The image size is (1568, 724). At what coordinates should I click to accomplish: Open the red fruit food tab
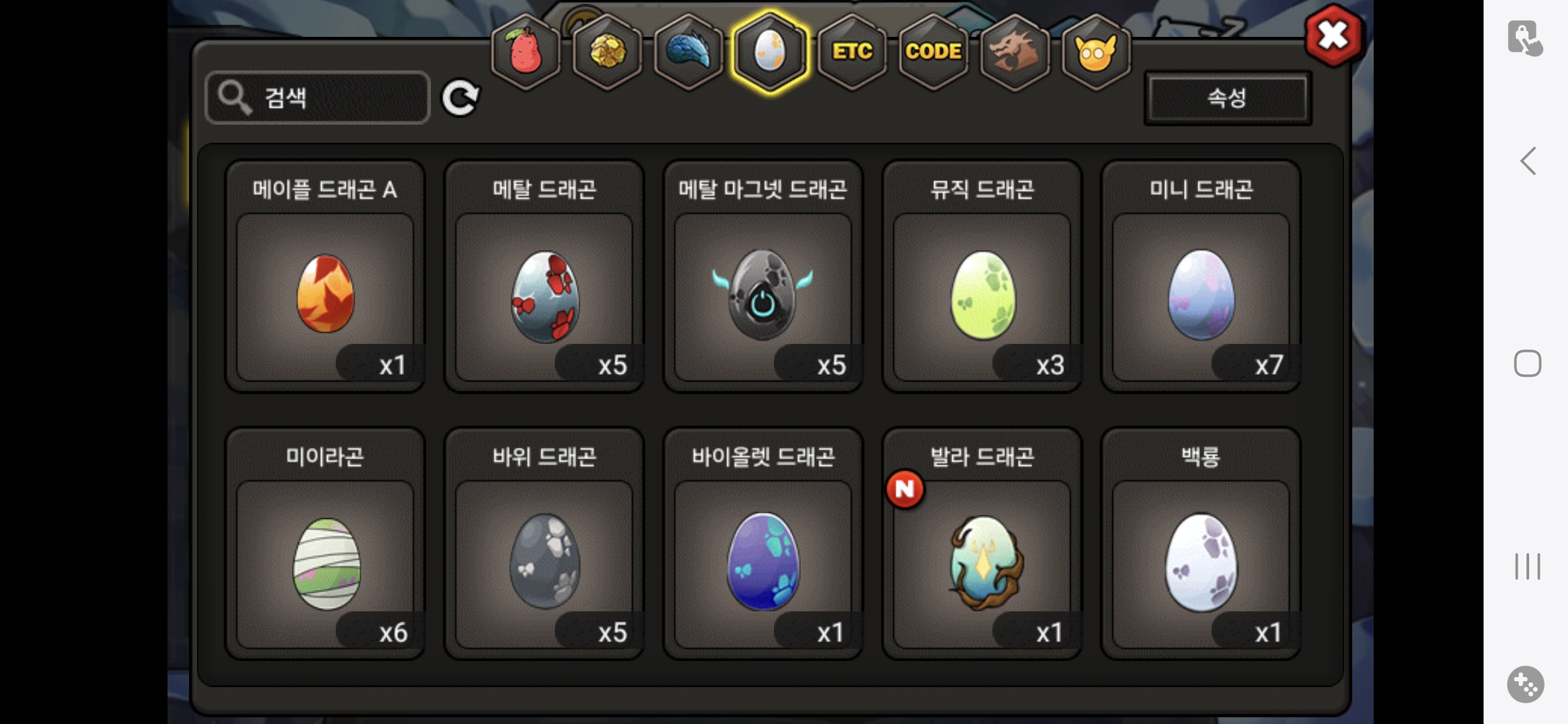526,52
